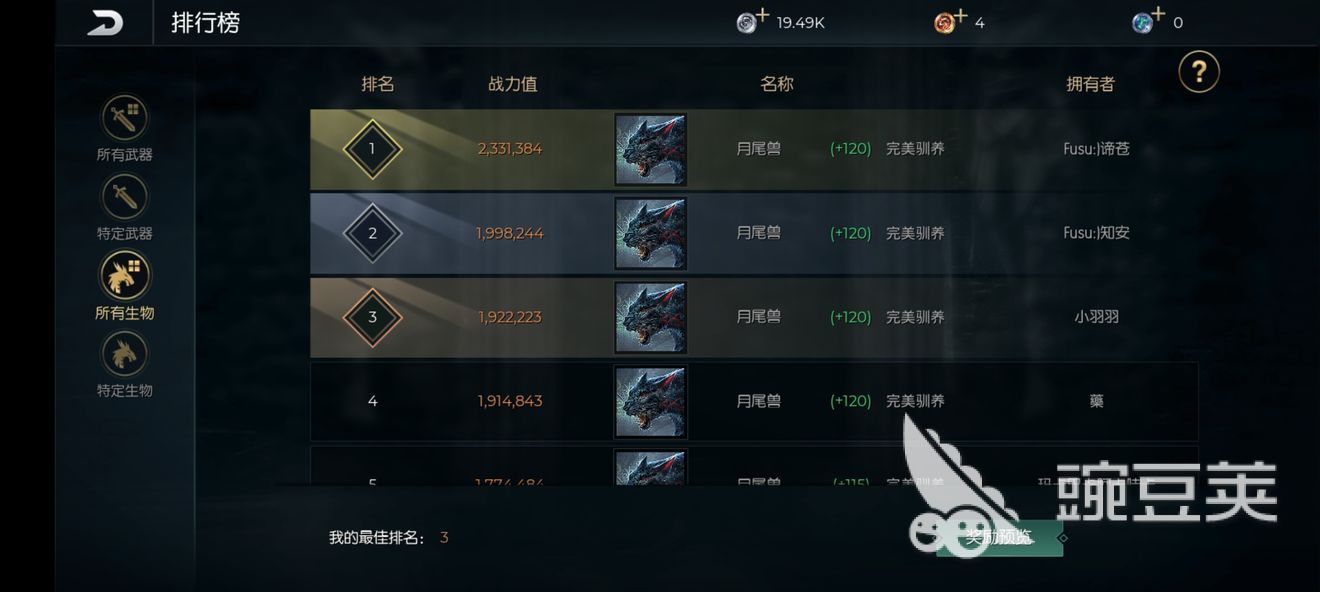
Task: Open rank 4 月尾兽 creature thumbnail
Action: (x=650, y=401)
